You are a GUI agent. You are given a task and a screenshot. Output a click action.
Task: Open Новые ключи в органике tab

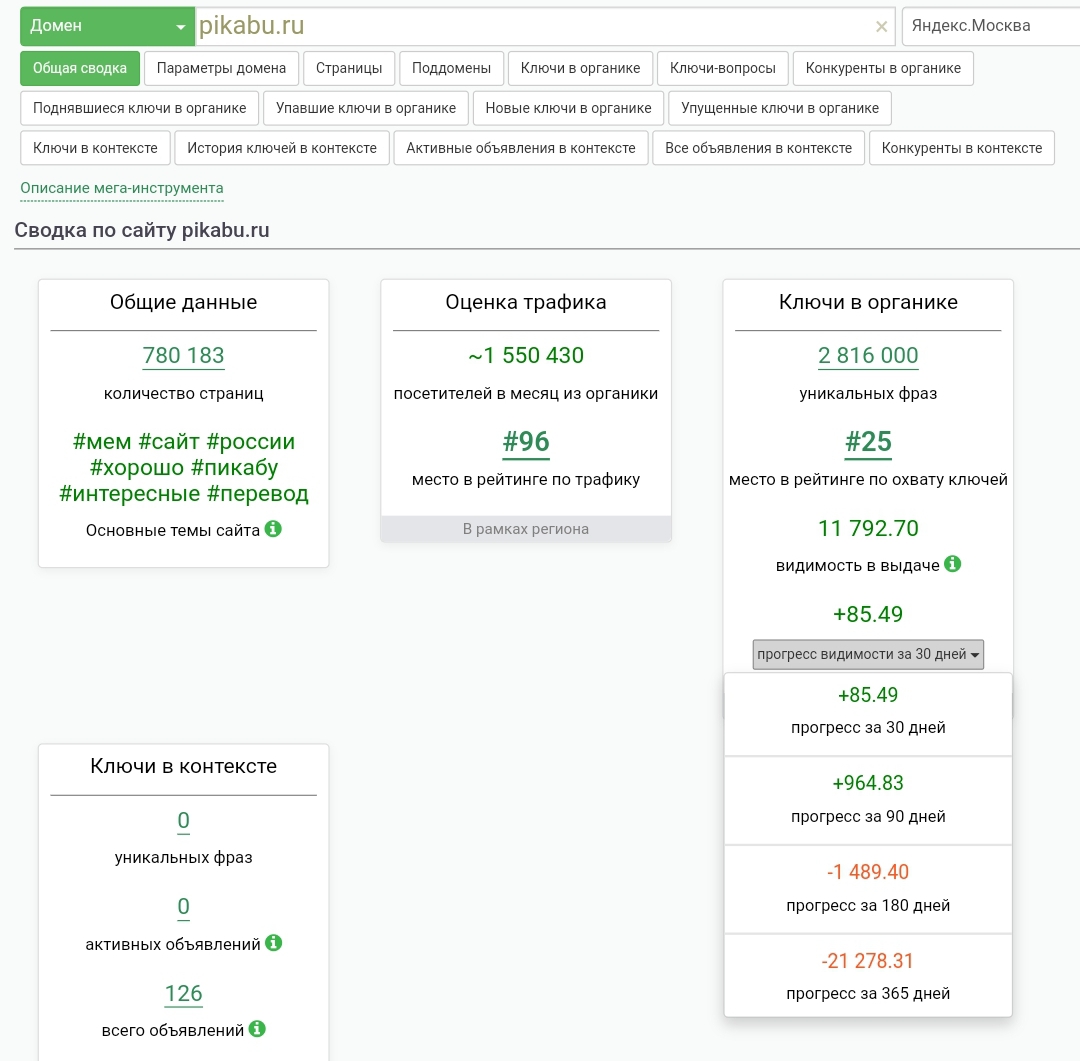click(x=568, y=108)
